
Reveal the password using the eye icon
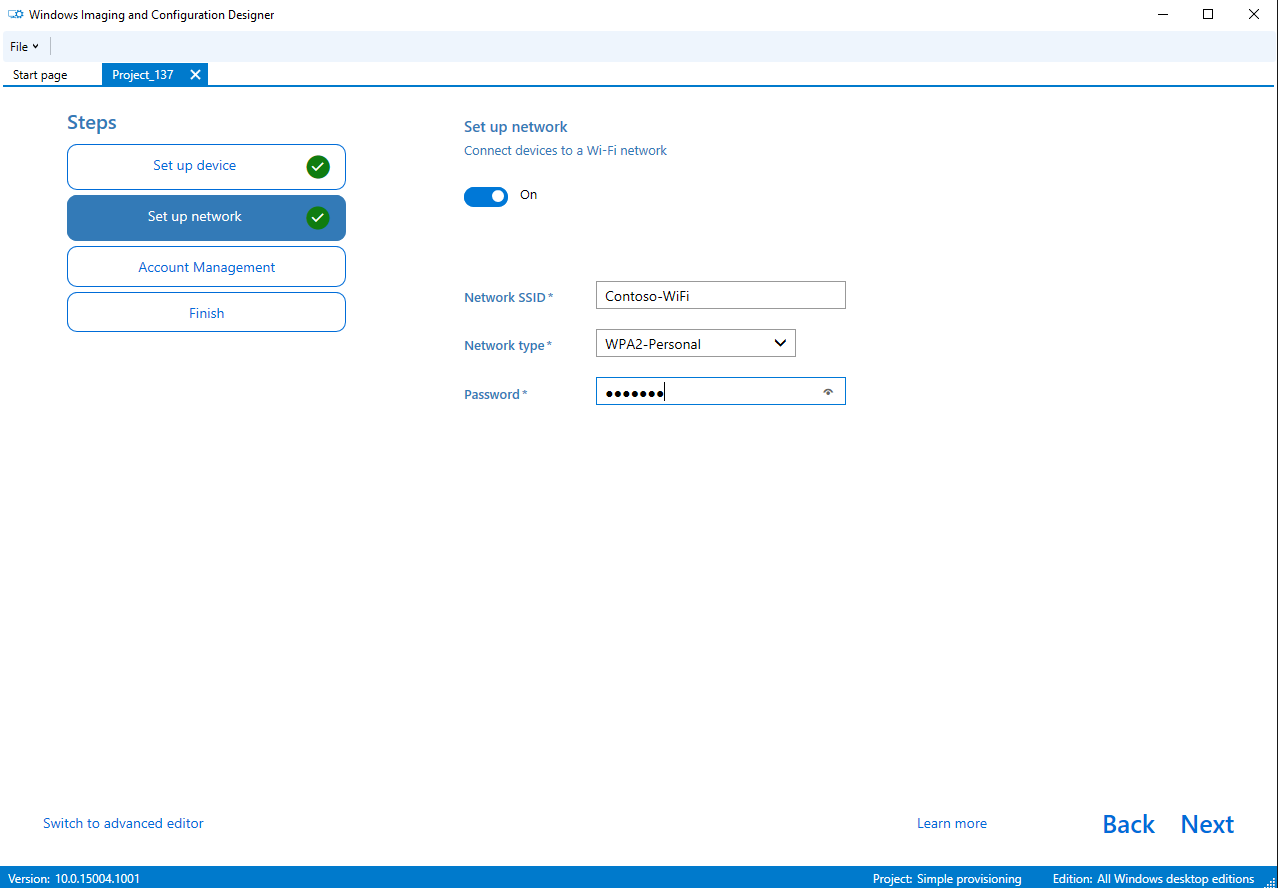coord(828,391)
